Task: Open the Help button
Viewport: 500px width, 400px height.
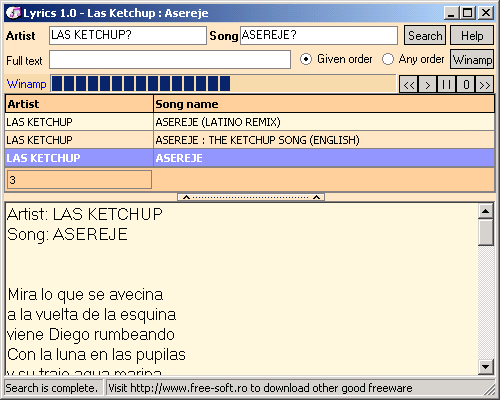Action: [x=472, y=35]
